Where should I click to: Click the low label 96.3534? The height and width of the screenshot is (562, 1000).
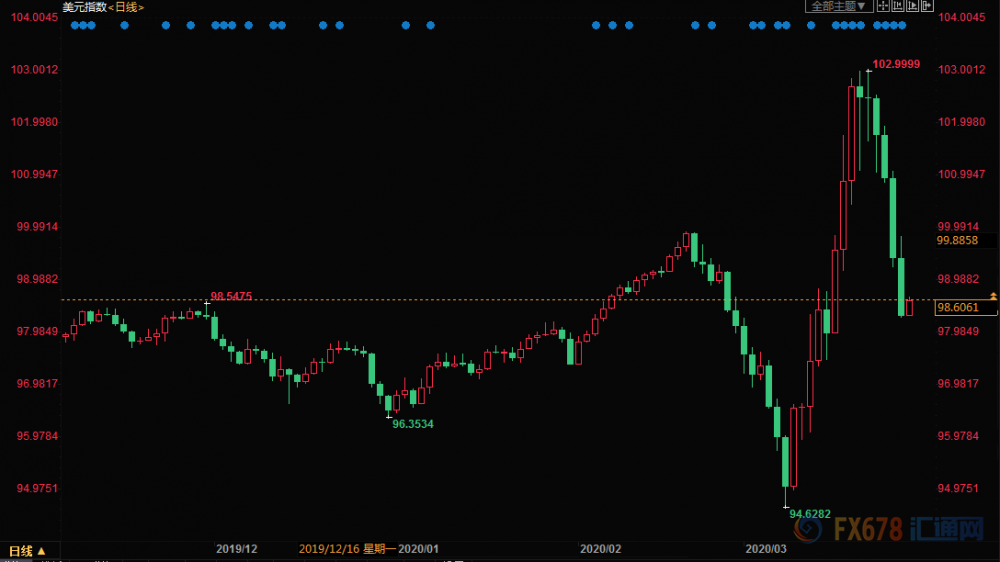(413, 424)
